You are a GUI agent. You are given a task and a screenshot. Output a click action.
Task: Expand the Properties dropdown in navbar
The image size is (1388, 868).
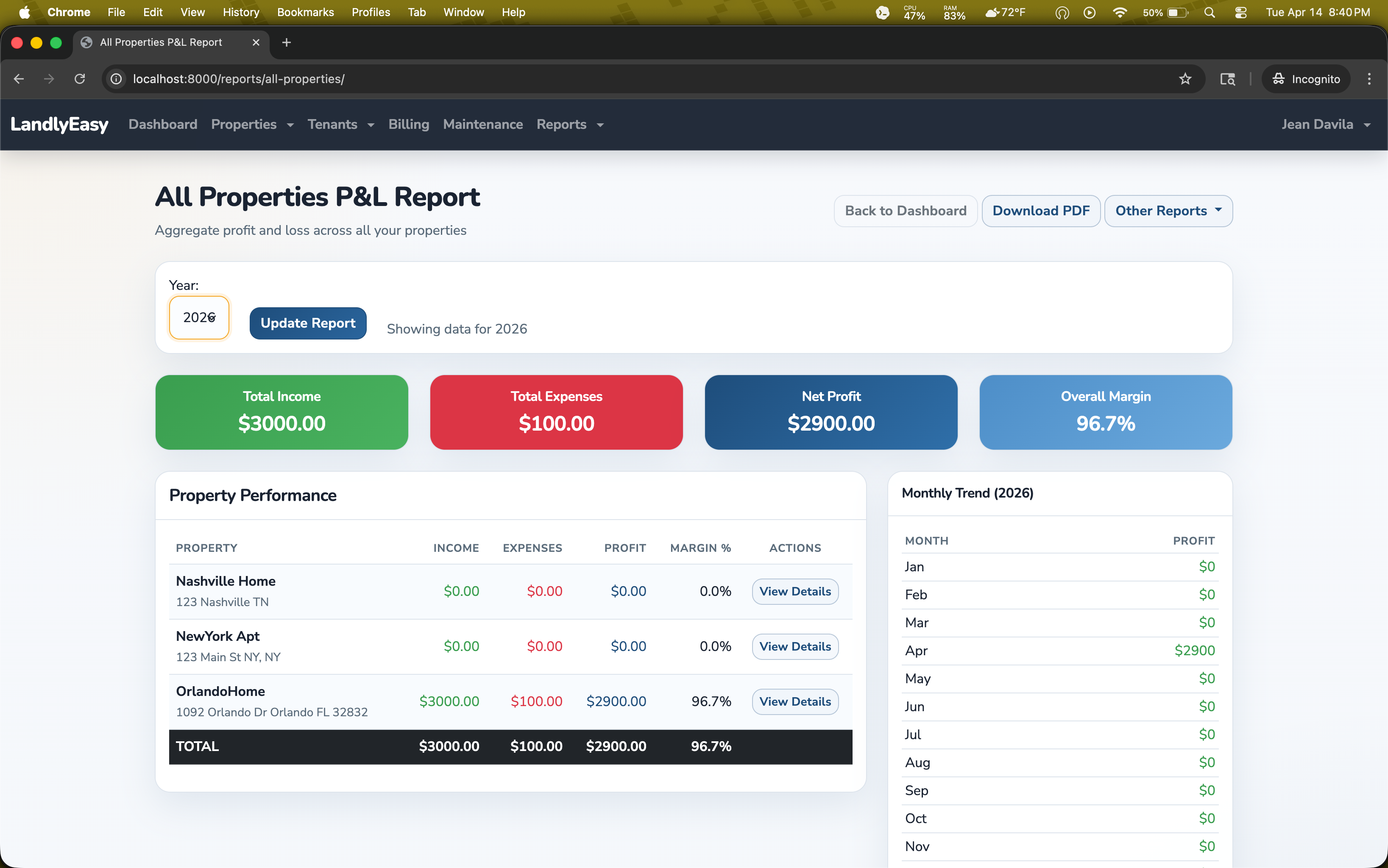click(252, 124)
